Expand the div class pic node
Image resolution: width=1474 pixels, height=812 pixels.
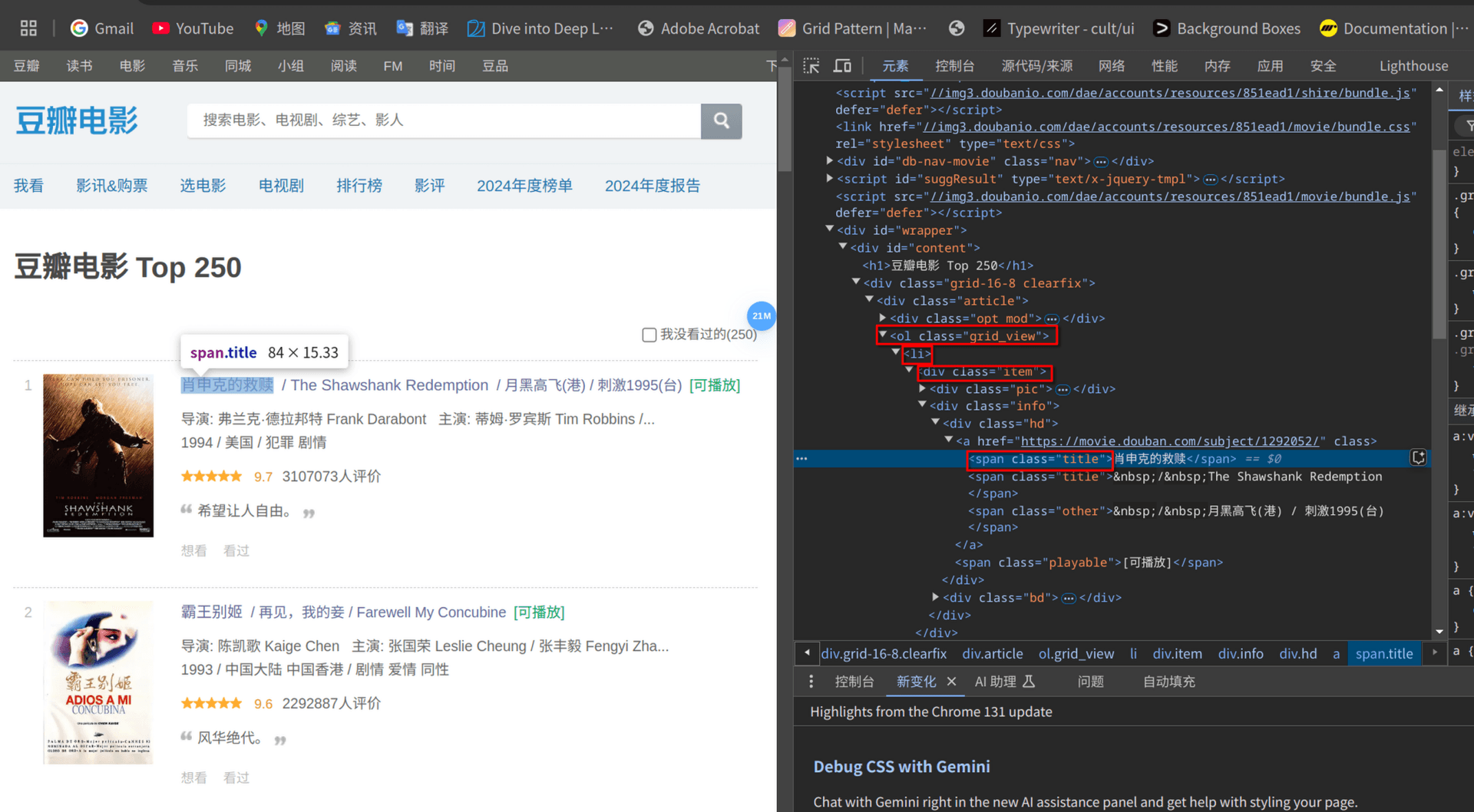(x=923, y=389)
